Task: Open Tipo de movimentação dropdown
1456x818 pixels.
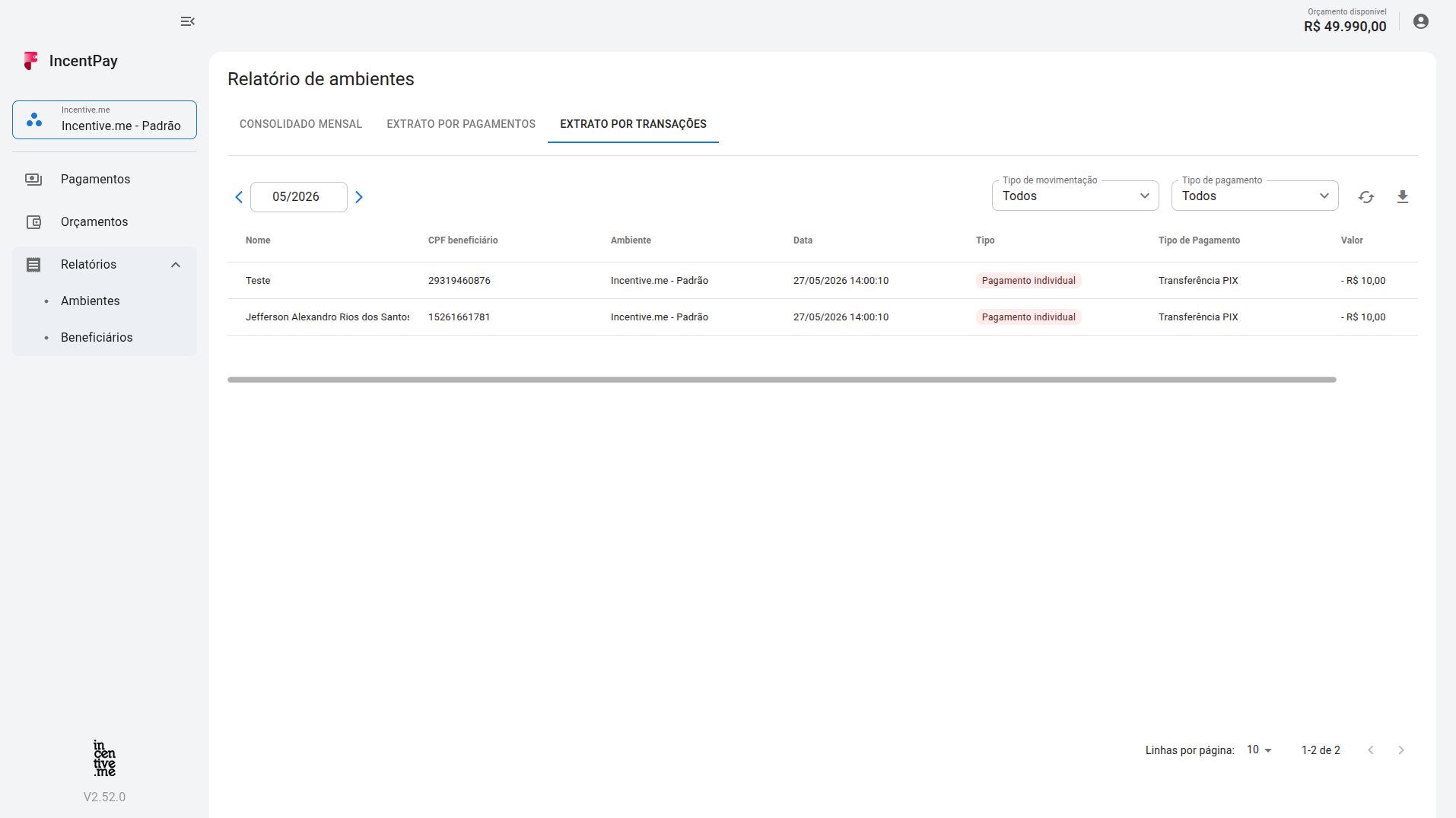Action: [x=1075, y=196]
